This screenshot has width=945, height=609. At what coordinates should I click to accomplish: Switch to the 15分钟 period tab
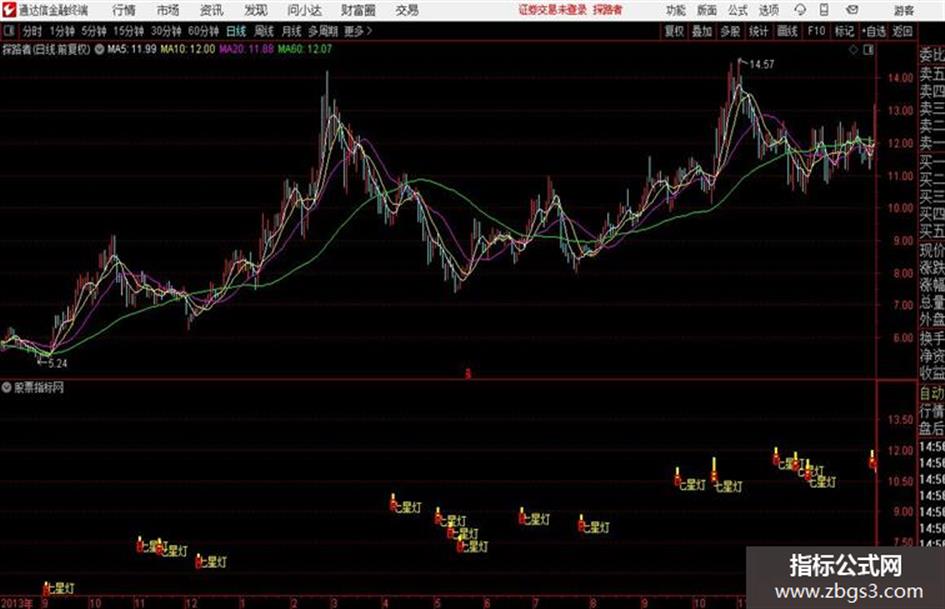point(129,31)
